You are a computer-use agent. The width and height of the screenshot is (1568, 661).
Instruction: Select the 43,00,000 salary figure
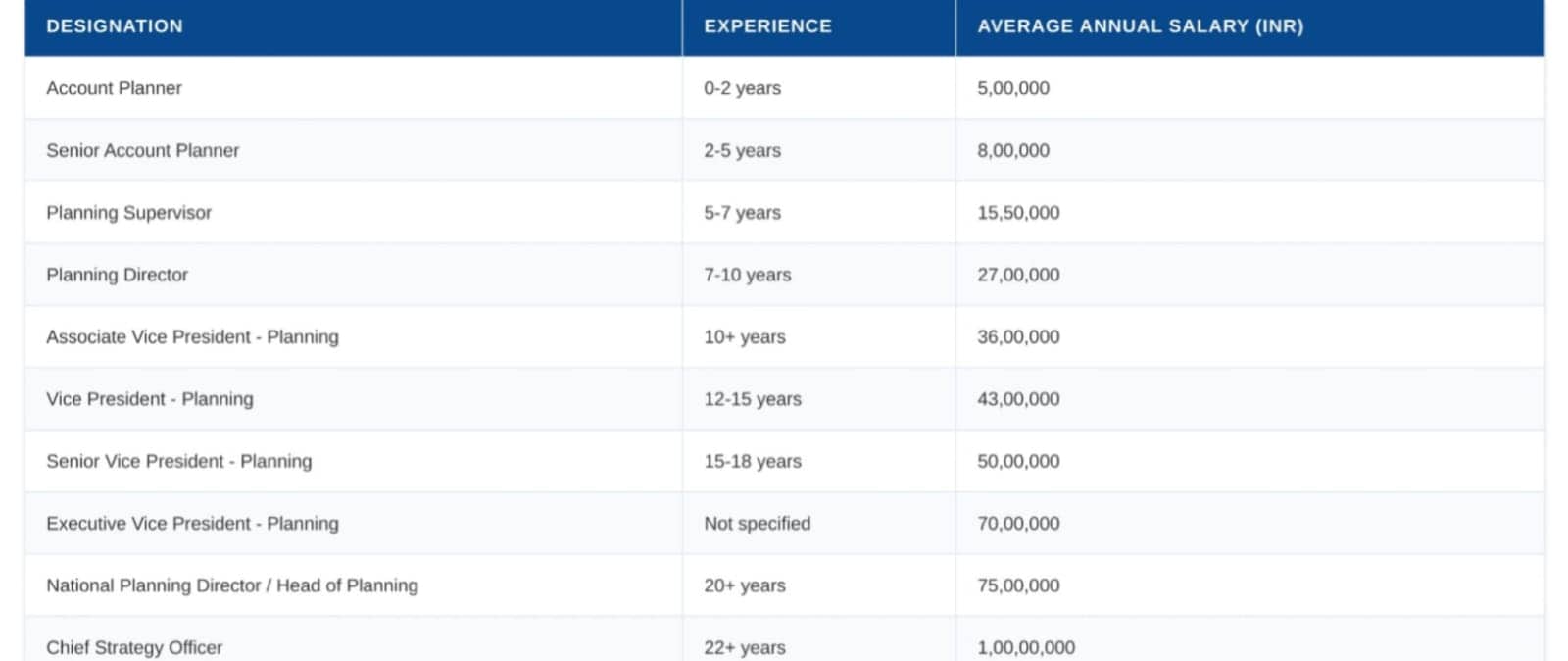pos(1017,399)
